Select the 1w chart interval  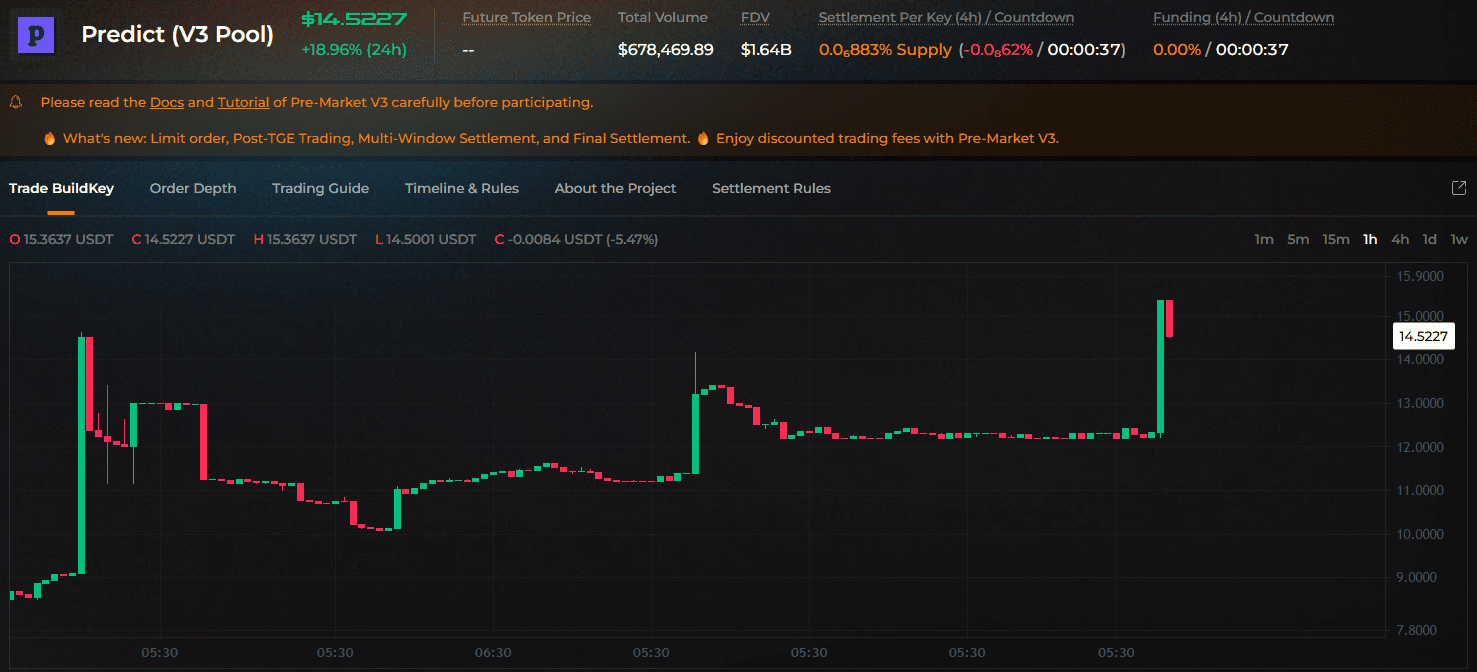click(x=1459, y=239)
